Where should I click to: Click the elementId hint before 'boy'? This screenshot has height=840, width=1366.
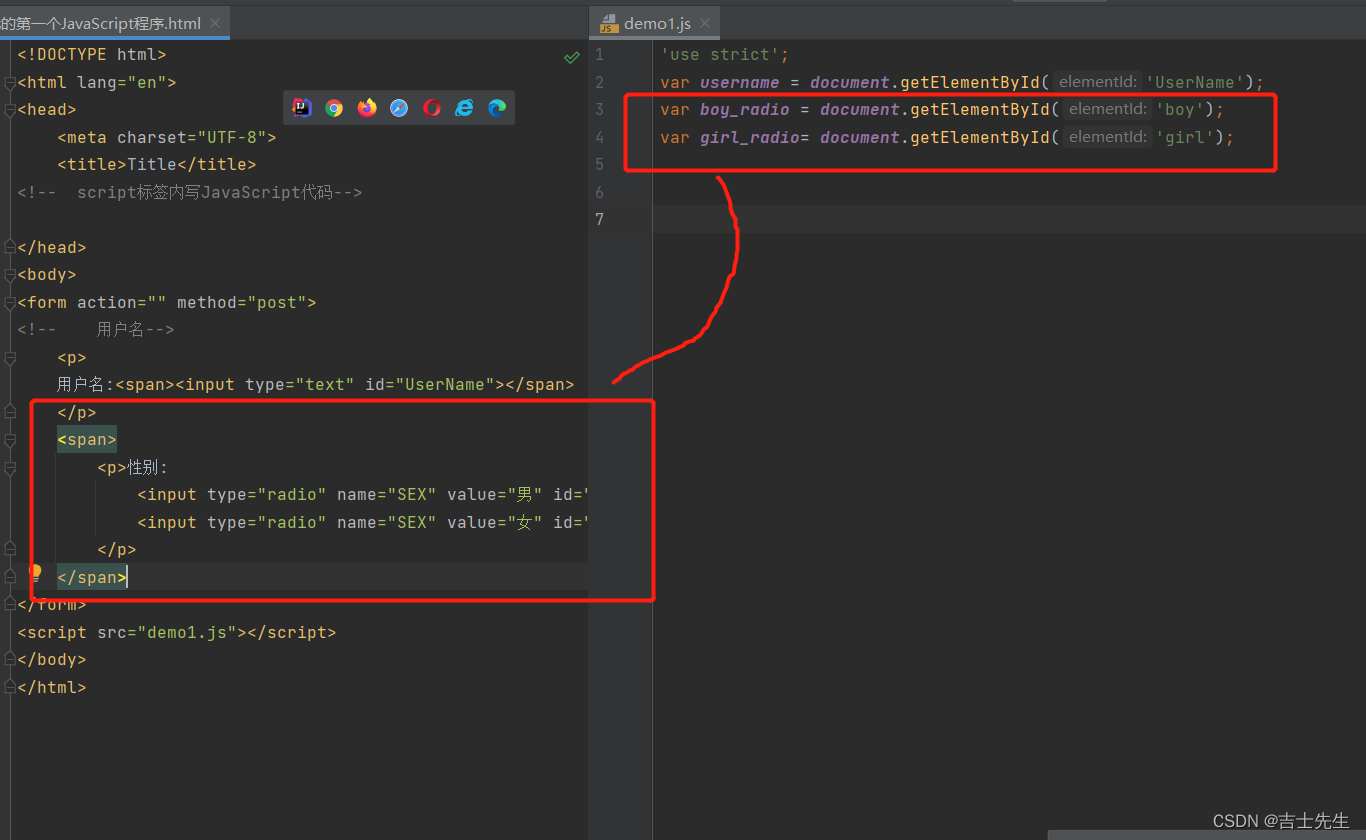point(1108,110)
